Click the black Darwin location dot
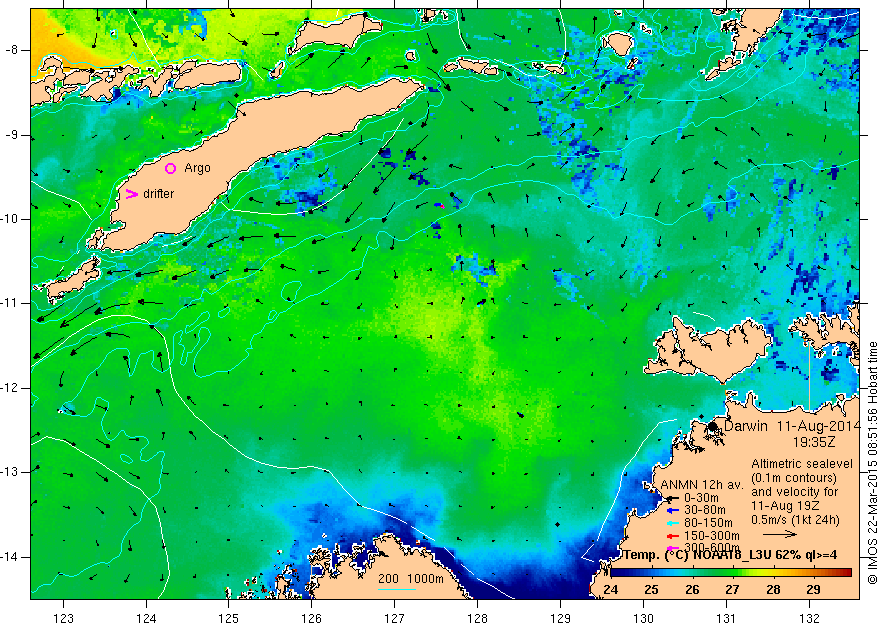 (x=712, y=426)
